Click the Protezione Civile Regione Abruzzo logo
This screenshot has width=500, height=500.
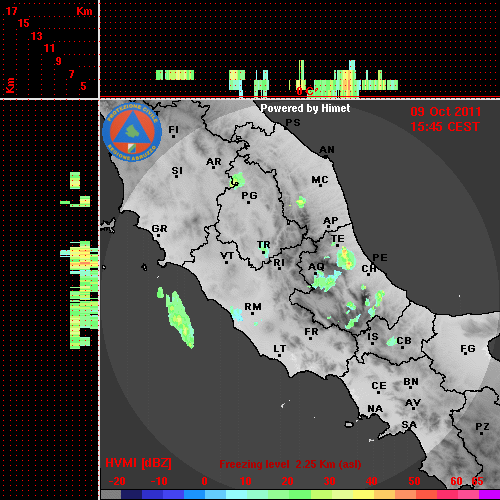tap(132, 132)
